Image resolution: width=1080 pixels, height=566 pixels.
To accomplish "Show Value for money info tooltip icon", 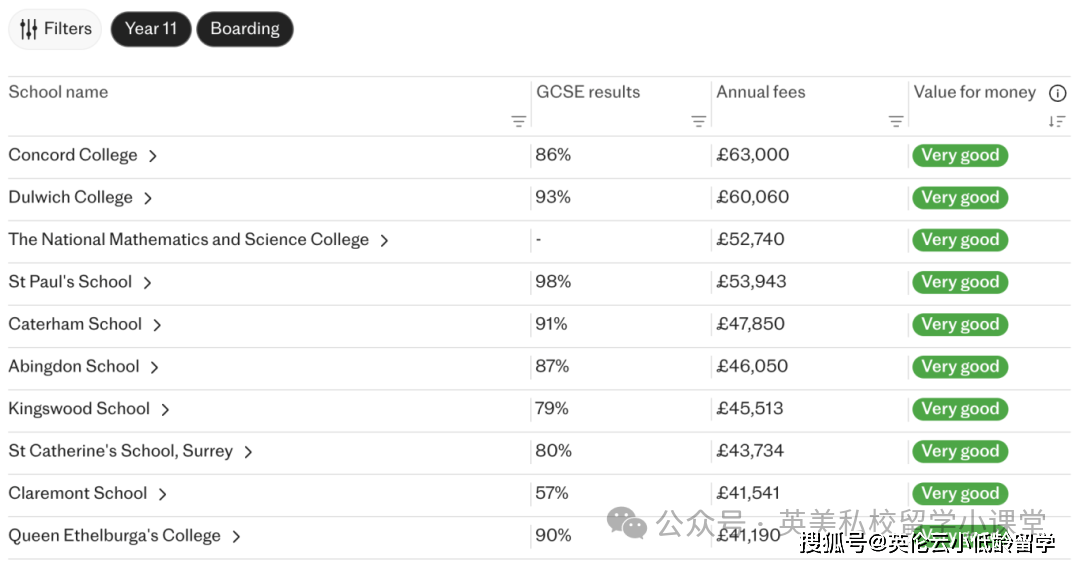I will [x=1057, y=93].
